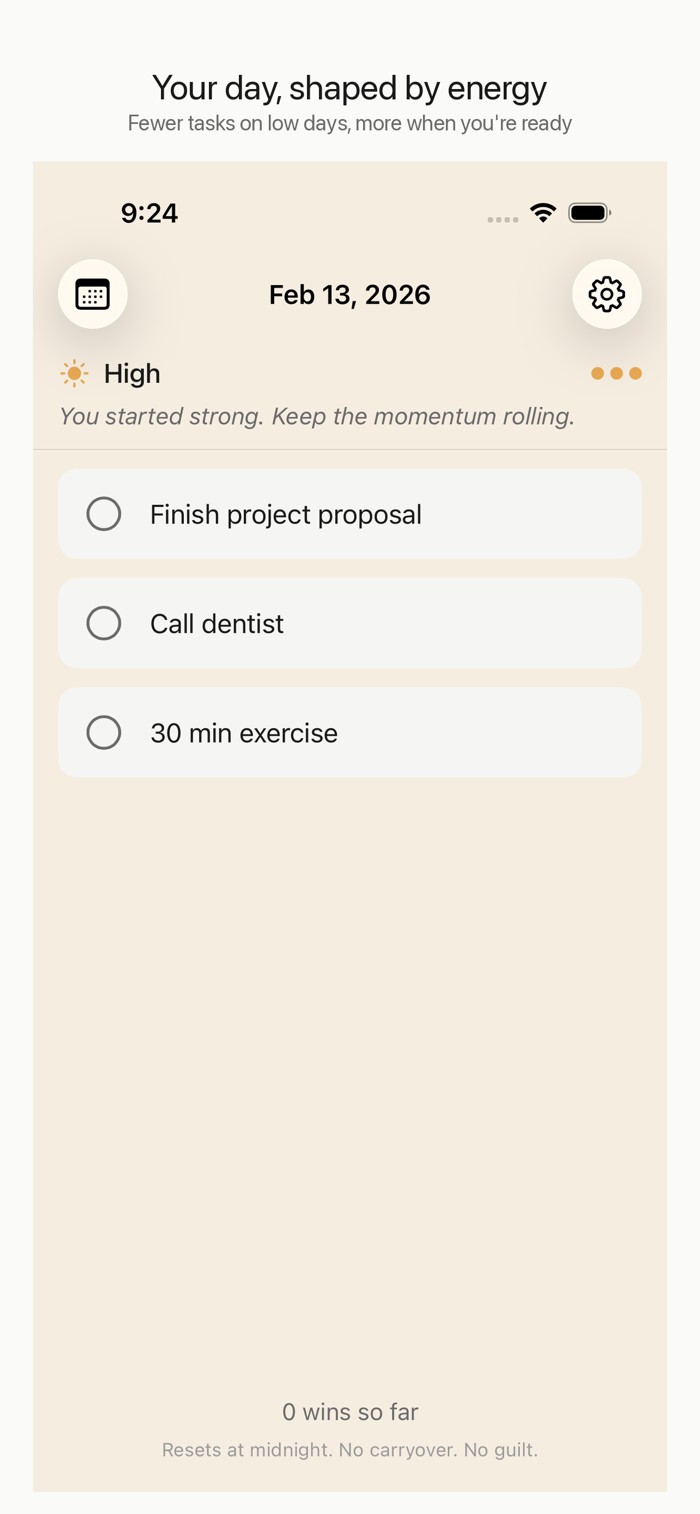Screen dimensions: 700x1514
Task: Open settings via gear icon
Action: point(606,294)
